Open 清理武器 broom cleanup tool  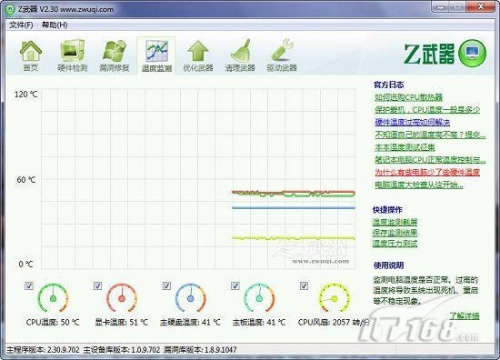click(x=240, y=56)
